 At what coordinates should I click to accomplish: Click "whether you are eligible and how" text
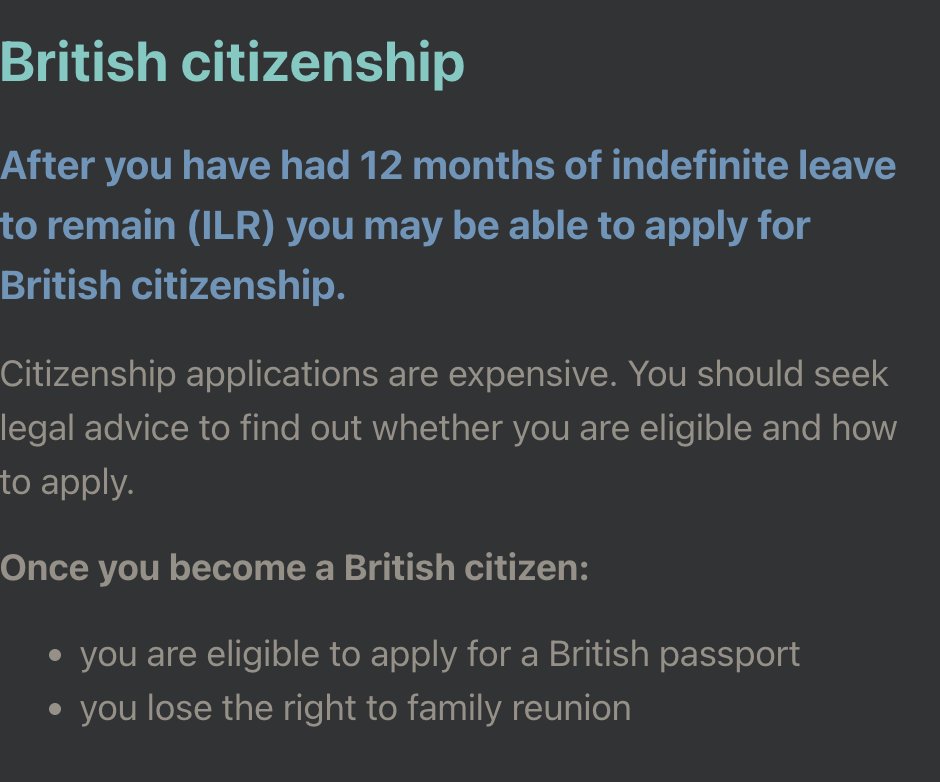tap(634, 429)
